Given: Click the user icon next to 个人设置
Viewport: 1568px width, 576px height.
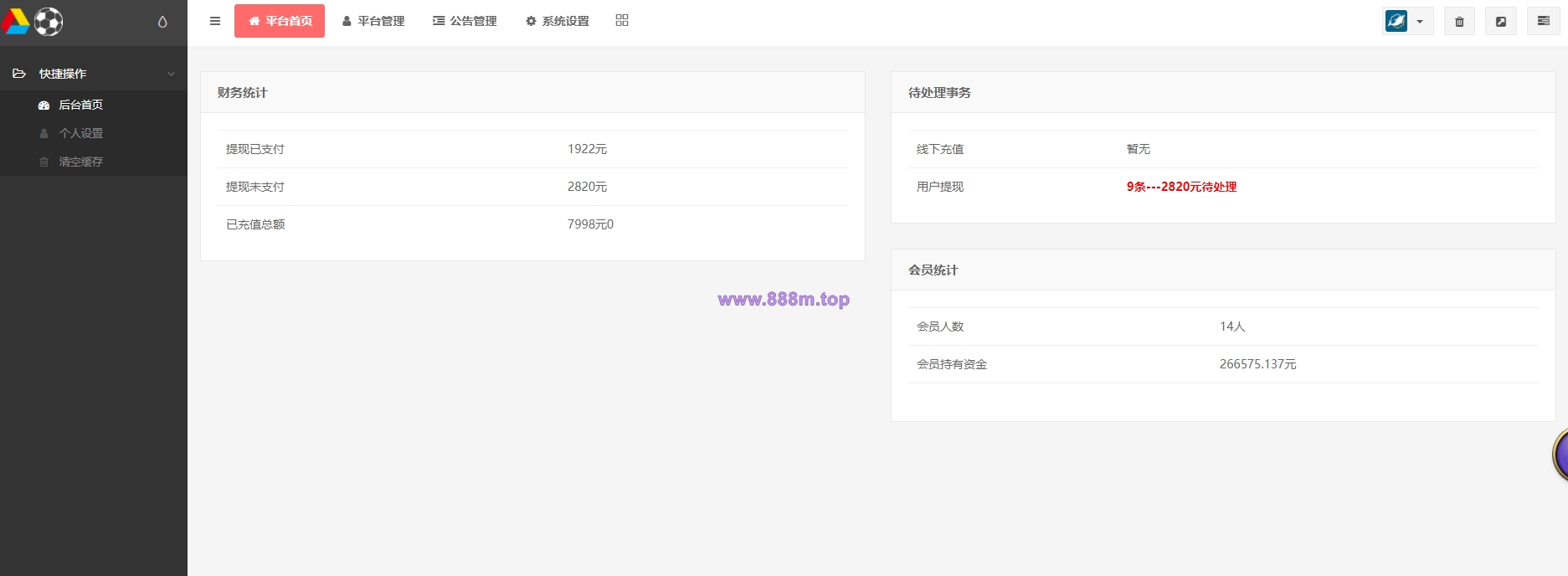Looking at the screenshot, I should pyautogui.click(x=44, y=133).
